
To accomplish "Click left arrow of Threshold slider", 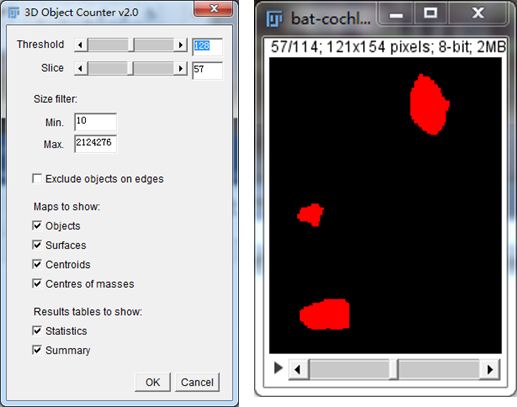I will pyautogui.click(x=80, y=45).
